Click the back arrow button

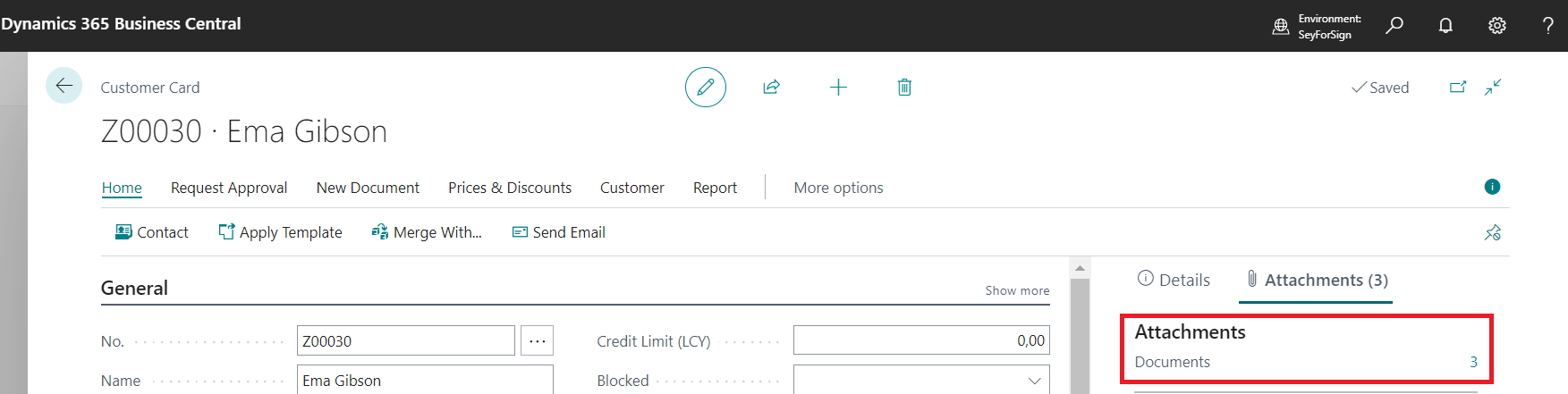point(64,86)
